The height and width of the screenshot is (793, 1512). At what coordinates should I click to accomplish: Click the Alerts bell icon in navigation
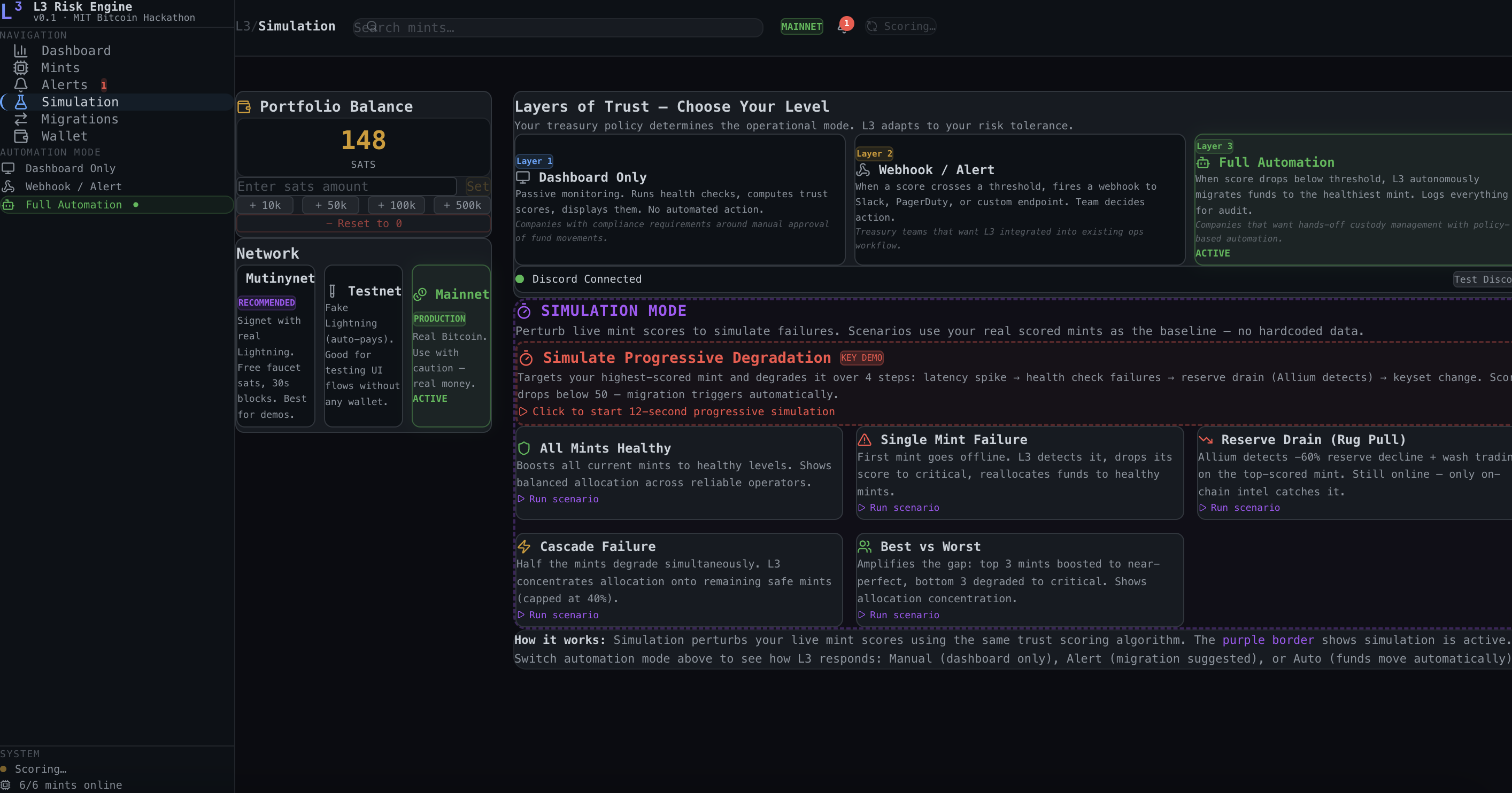20,85
